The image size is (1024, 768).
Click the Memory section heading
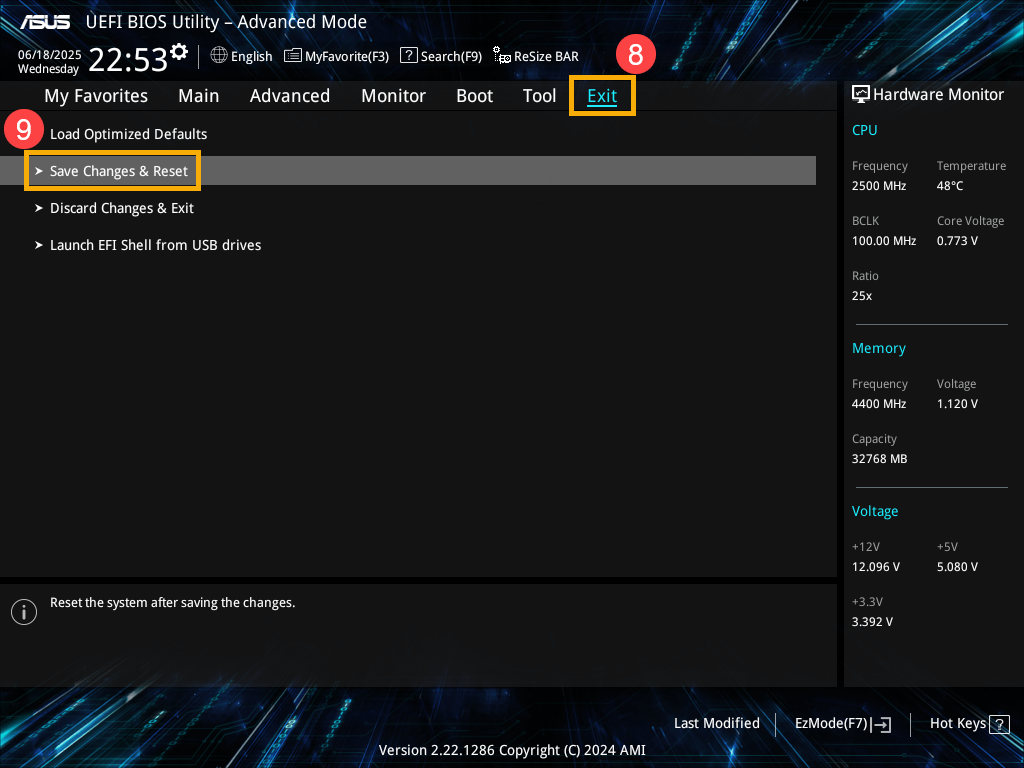(x=878, y=349)
